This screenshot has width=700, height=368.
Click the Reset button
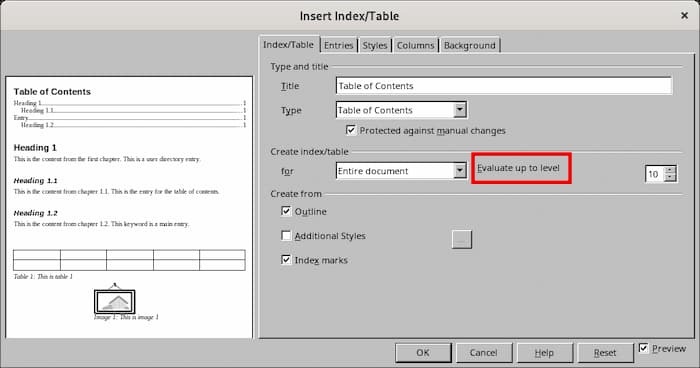click(x=605, y=353)
